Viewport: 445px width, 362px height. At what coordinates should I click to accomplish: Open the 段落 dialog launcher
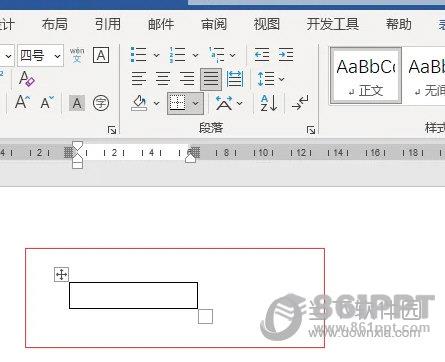(311, 130)
